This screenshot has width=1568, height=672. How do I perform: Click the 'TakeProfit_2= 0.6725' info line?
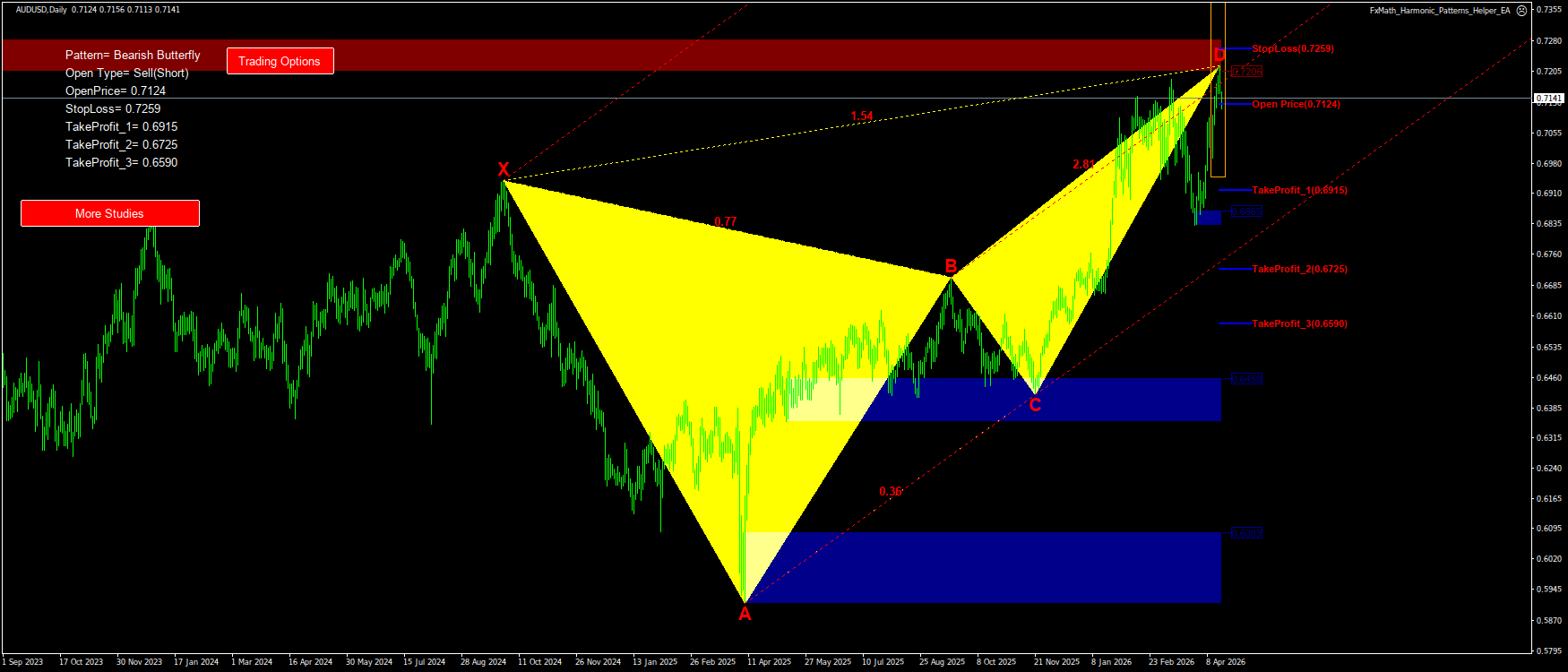(122, 144)
